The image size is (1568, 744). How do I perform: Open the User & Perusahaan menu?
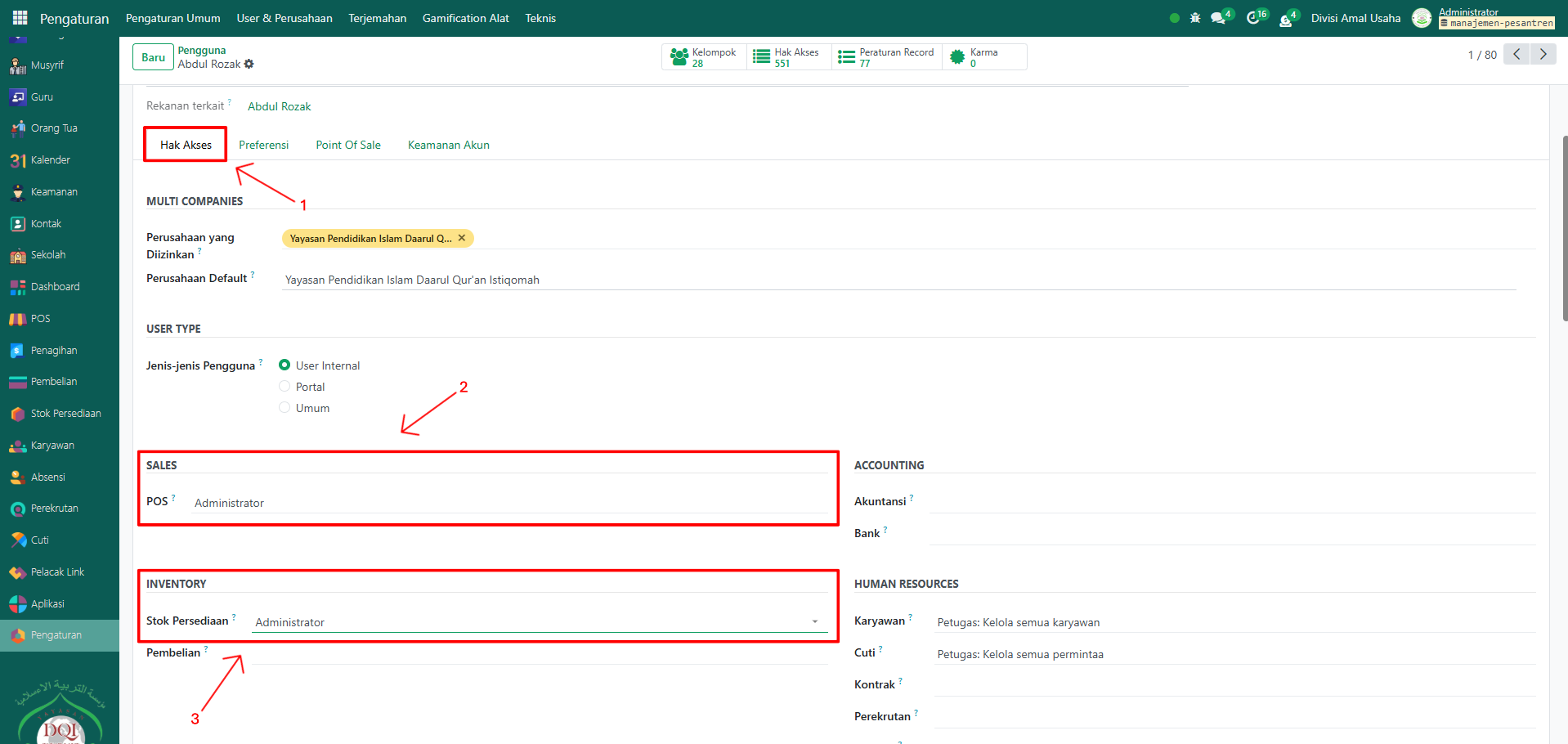pyautogui.click(x=284, y=18)
